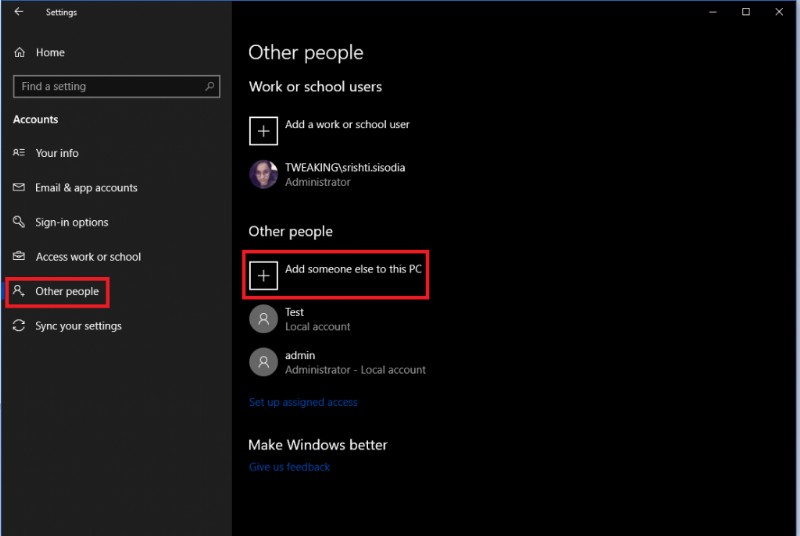Open Sign-in options page
Screen dimensions: 800x536
pos(61,222)
